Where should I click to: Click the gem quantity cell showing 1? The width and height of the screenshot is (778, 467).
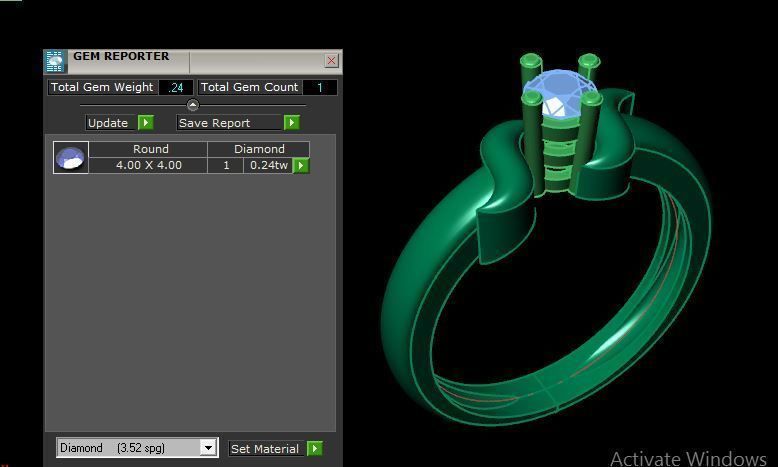point(226,165)
